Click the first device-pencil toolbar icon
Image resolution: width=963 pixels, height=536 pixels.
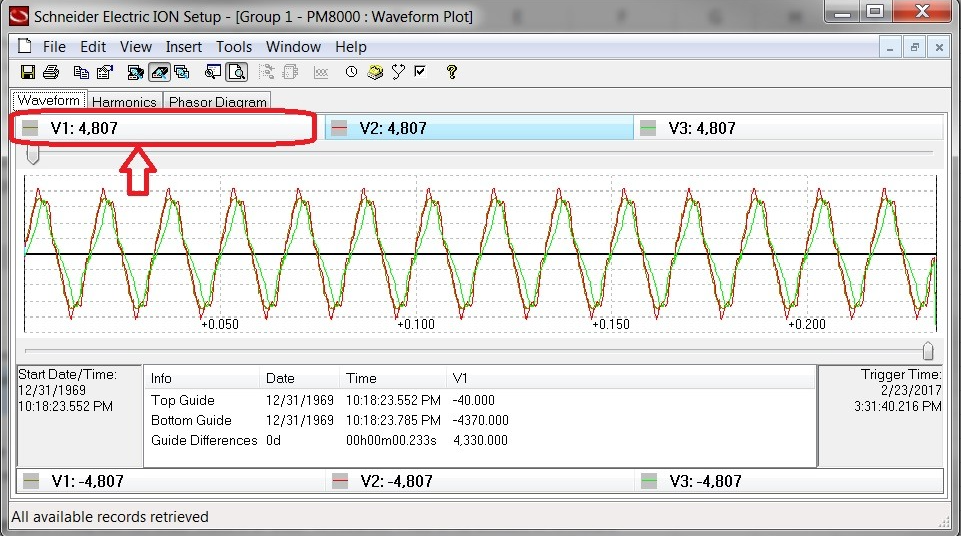135,72
